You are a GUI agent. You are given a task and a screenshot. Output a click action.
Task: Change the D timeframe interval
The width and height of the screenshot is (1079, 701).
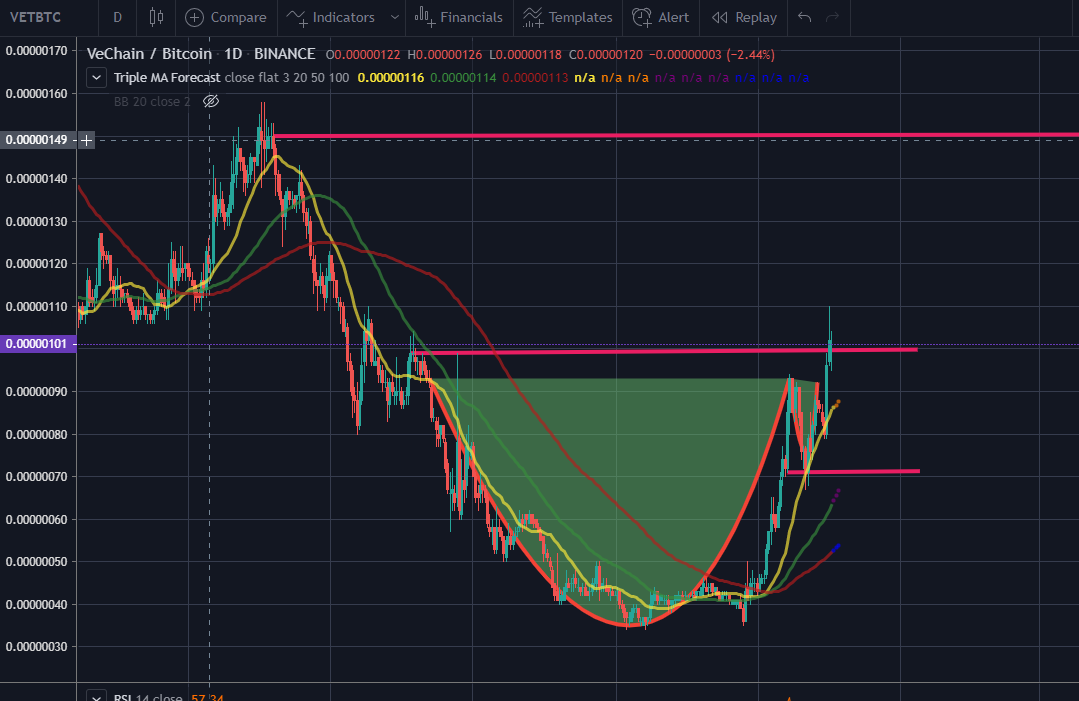pos(118,17)
